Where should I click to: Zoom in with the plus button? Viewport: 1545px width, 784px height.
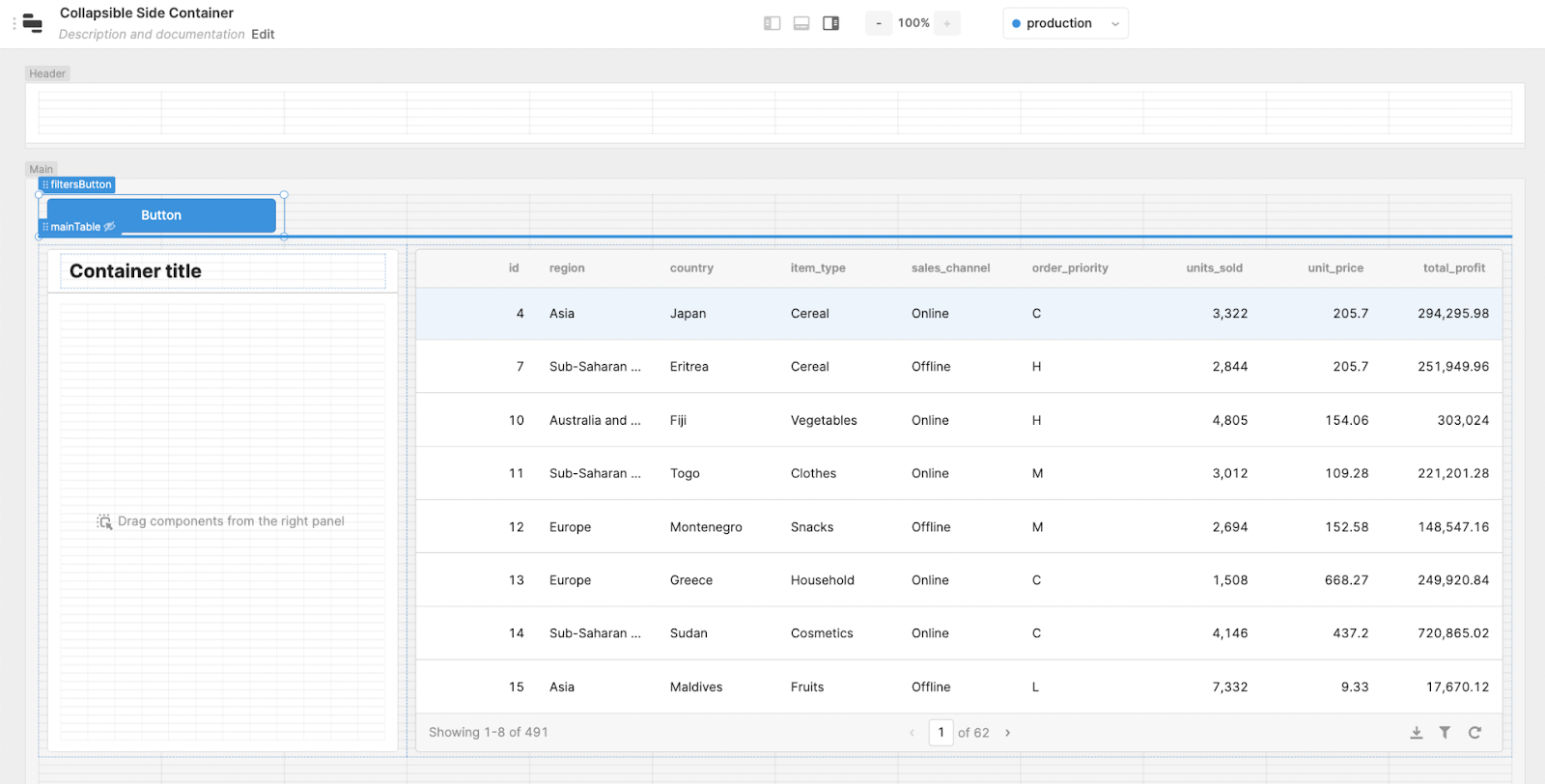[x=946, y=23]
